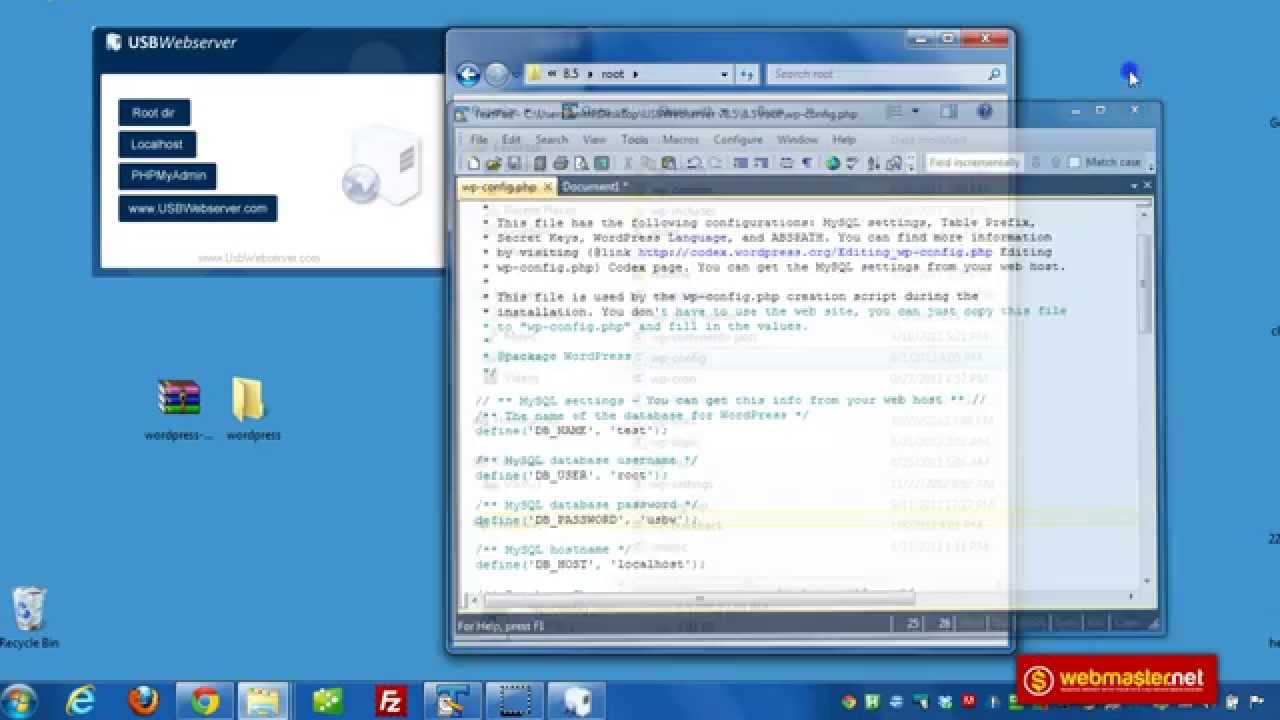Image resolution: width=1280 pixels, height=720 pixels.
Task: Select the wordpress RAR archive on desktop
Action: tap(179, 409)
